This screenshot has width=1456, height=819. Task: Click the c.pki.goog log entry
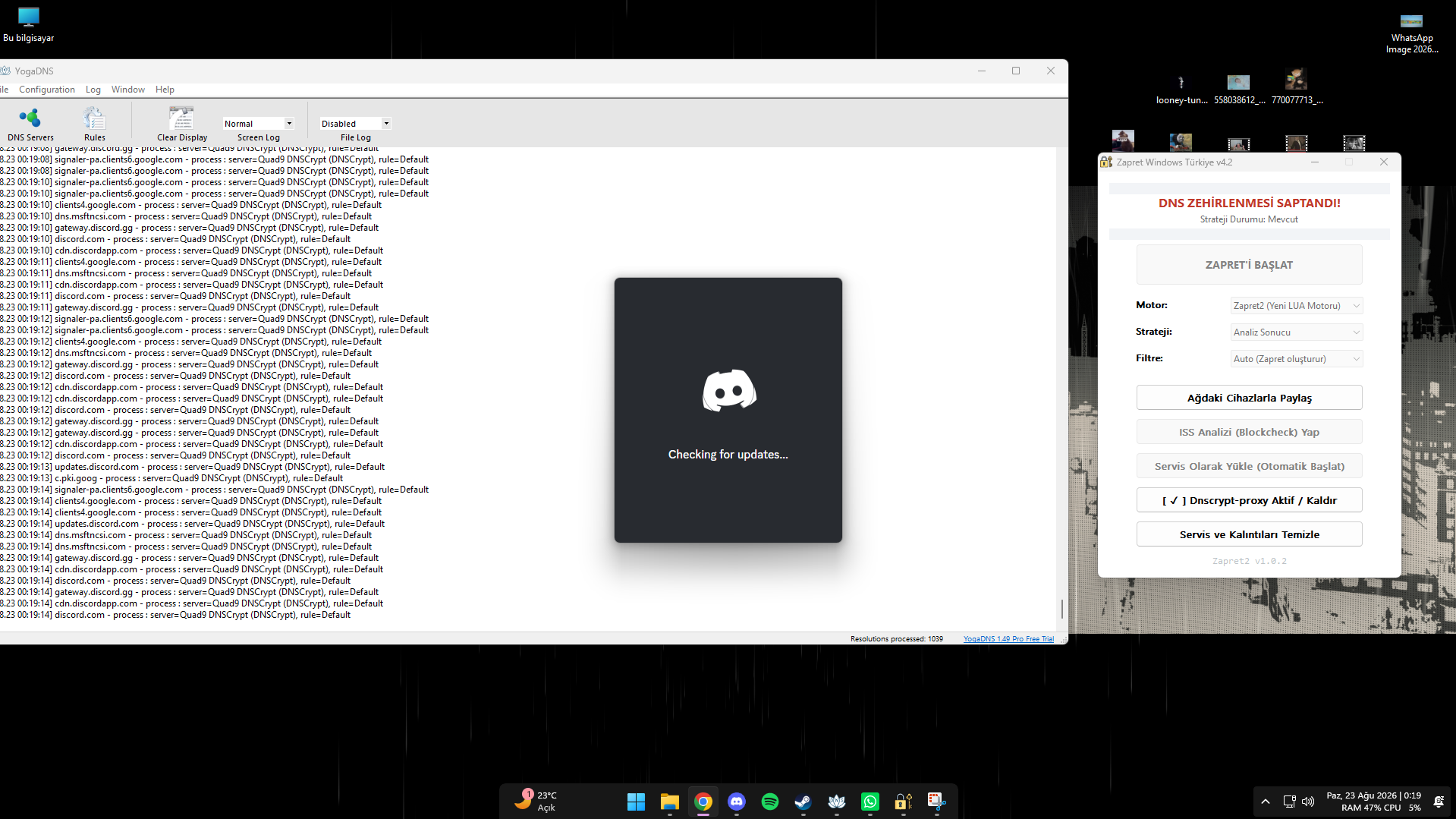click(171, 478)
